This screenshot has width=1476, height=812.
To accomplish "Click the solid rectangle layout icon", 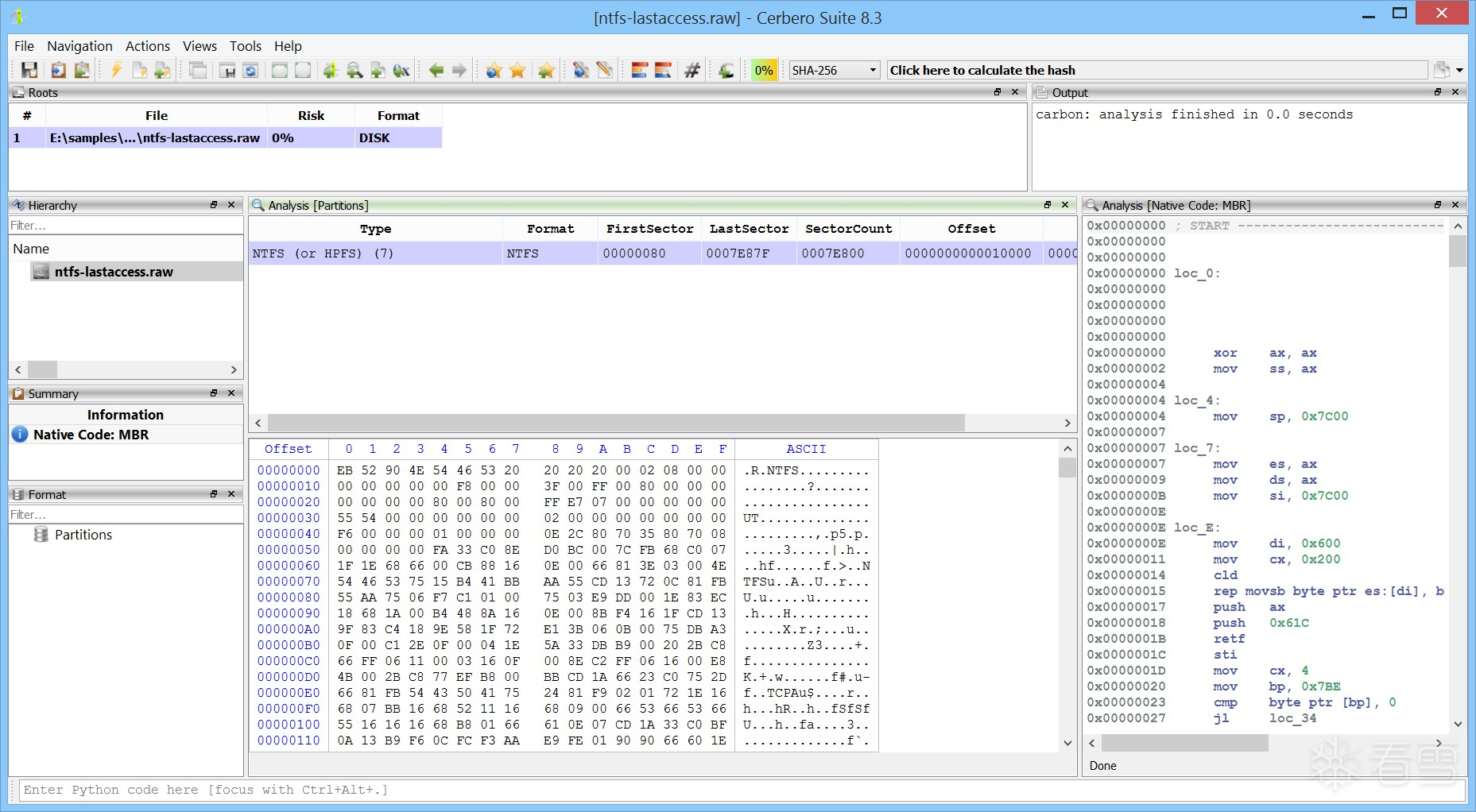I will click(x=280, y=70).
